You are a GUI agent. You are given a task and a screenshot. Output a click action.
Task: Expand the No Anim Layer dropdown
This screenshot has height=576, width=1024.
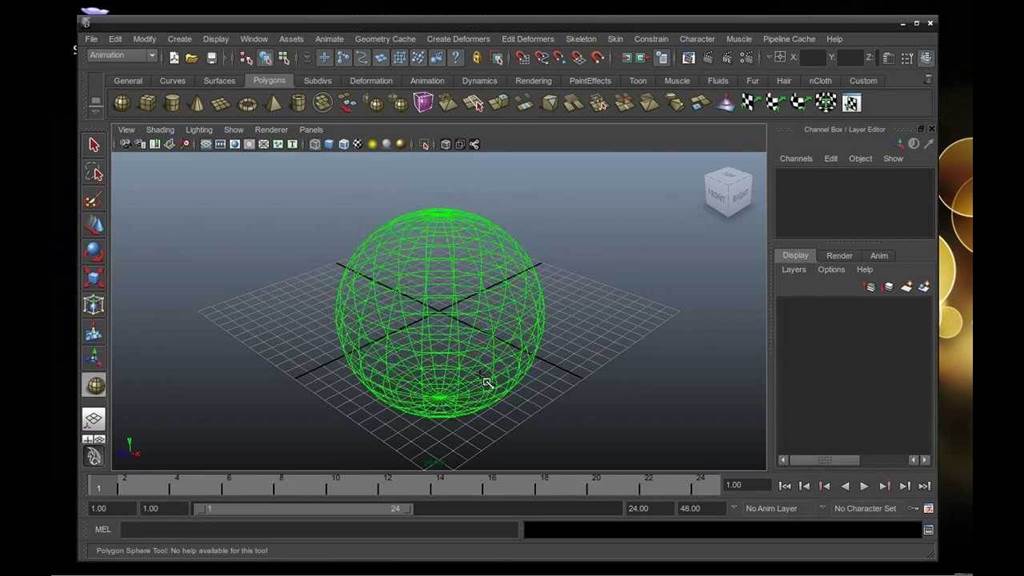click(783, 509)
